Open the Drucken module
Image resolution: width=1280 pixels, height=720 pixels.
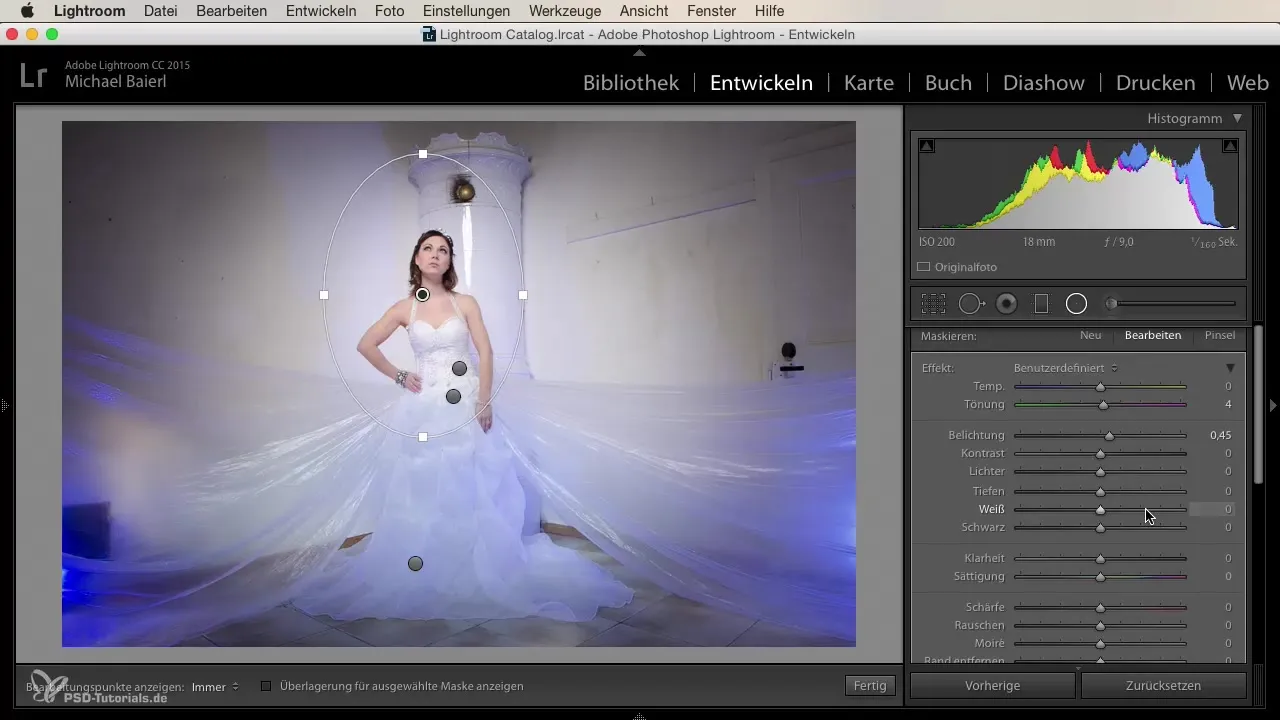tap(1155, 83)
